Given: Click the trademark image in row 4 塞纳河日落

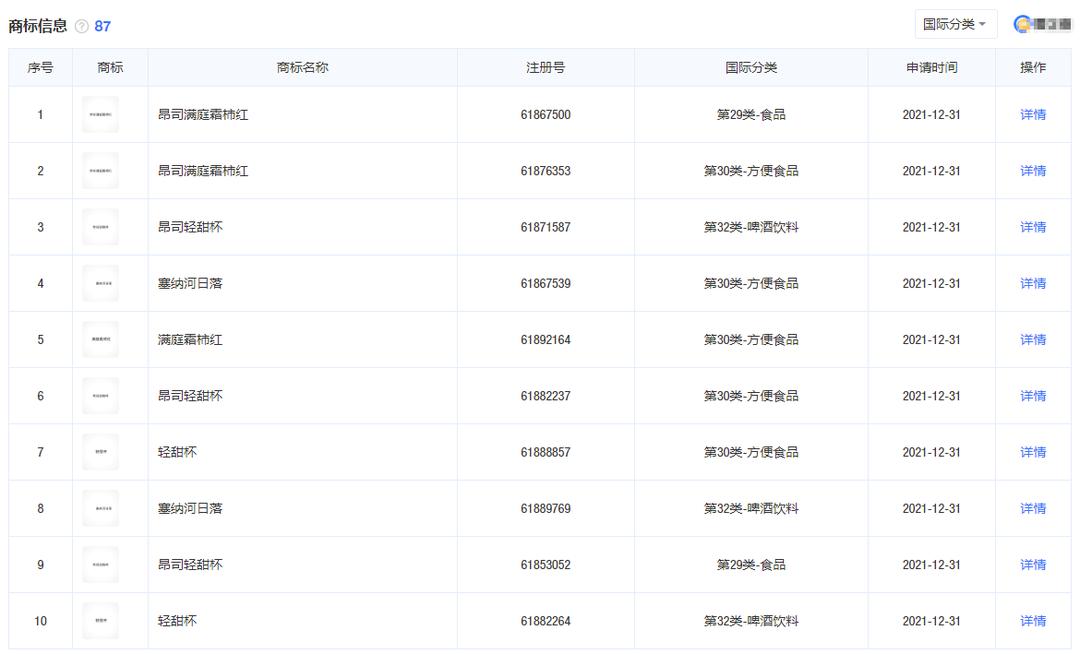Looking at the screenshot, I should (101, 283).
